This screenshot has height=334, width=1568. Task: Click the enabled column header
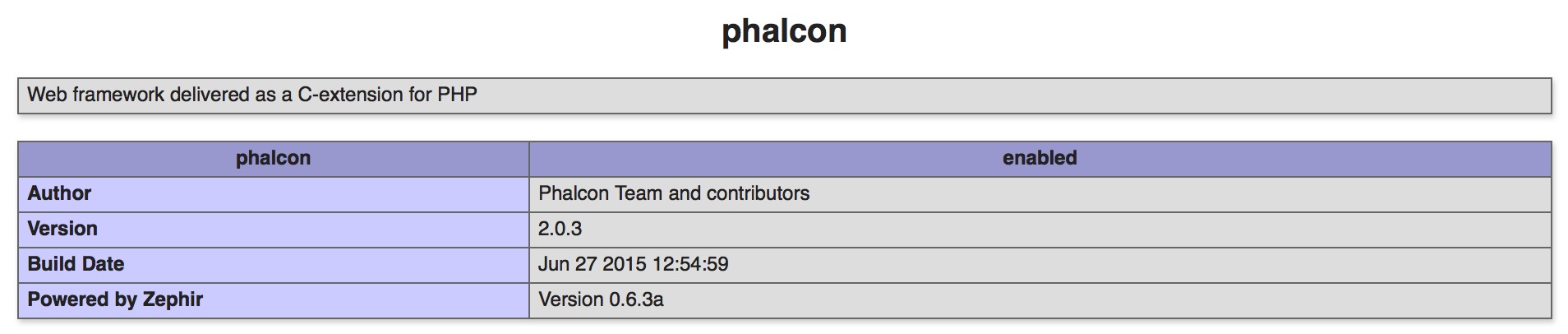coord(1040,158)
